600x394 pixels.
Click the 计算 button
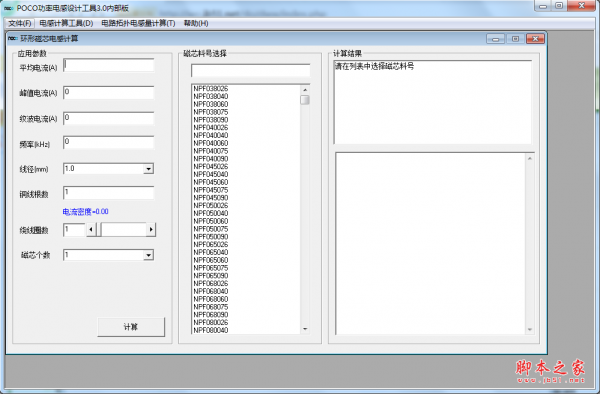tap(131, 327)
